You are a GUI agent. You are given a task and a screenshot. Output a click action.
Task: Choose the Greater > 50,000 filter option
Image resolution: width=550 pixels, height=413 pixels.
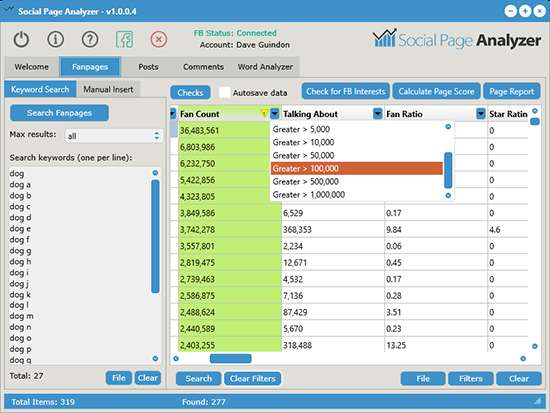pos(357,155)
